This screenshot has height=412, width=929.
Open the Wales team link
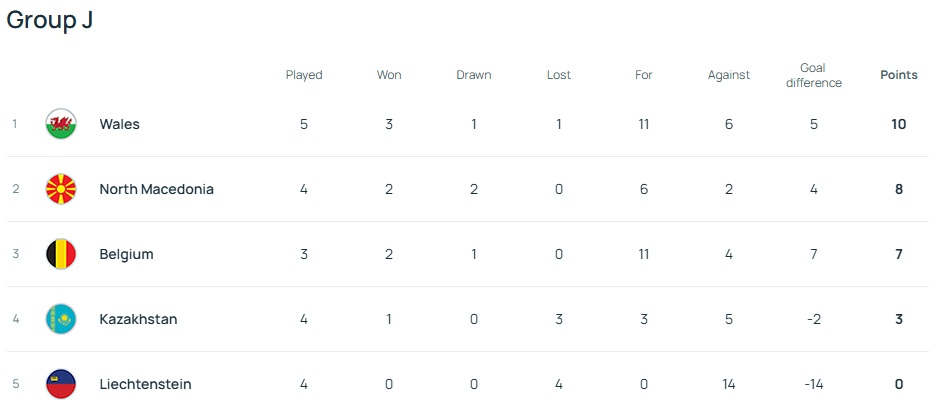point(119,124)
